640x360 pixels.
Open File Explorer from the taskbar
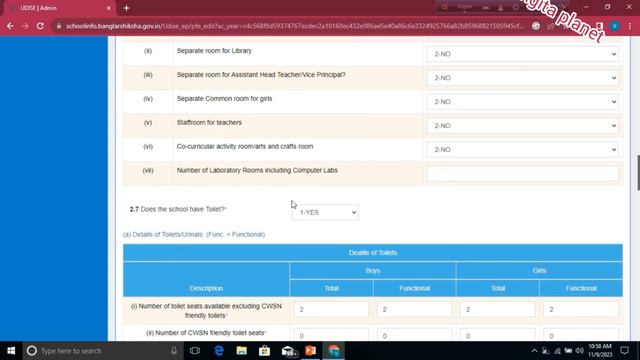tap(242, 351)
